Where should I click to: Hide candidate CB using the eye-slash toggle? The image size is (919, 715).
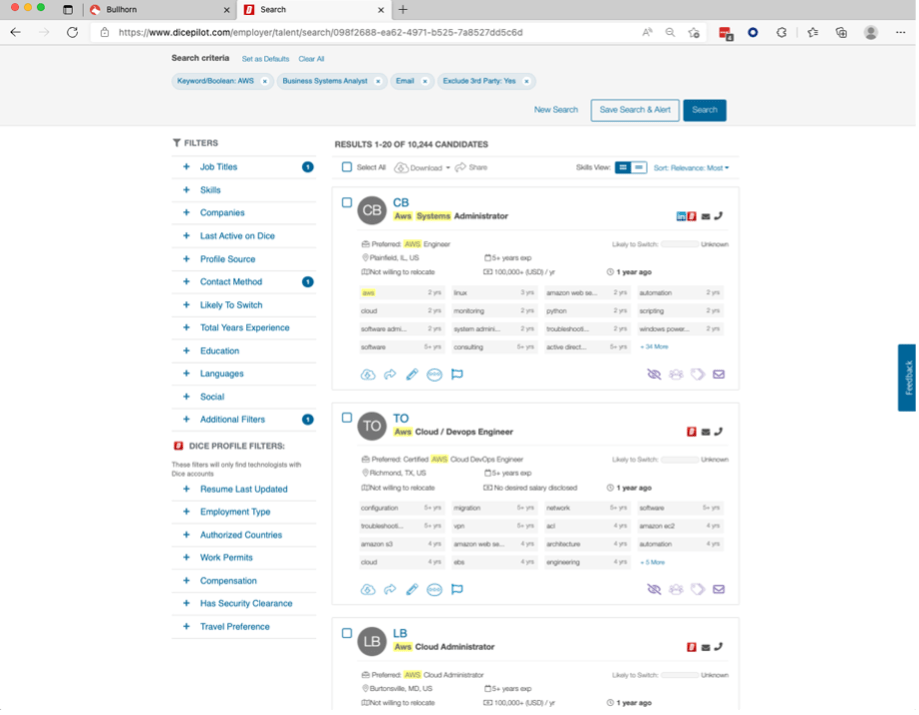tap(654, 373)
